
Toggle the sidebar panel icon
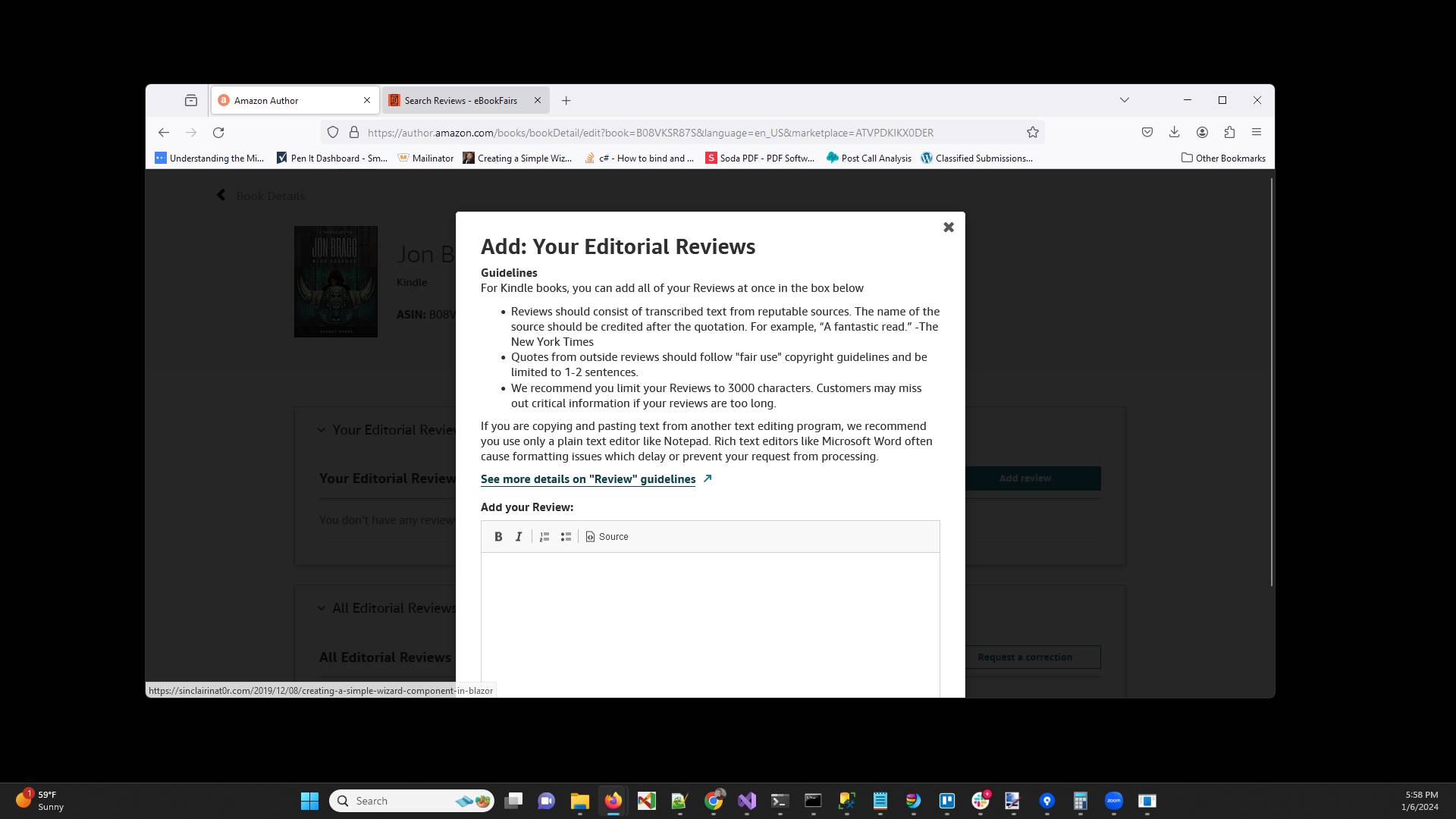point(190,99)
